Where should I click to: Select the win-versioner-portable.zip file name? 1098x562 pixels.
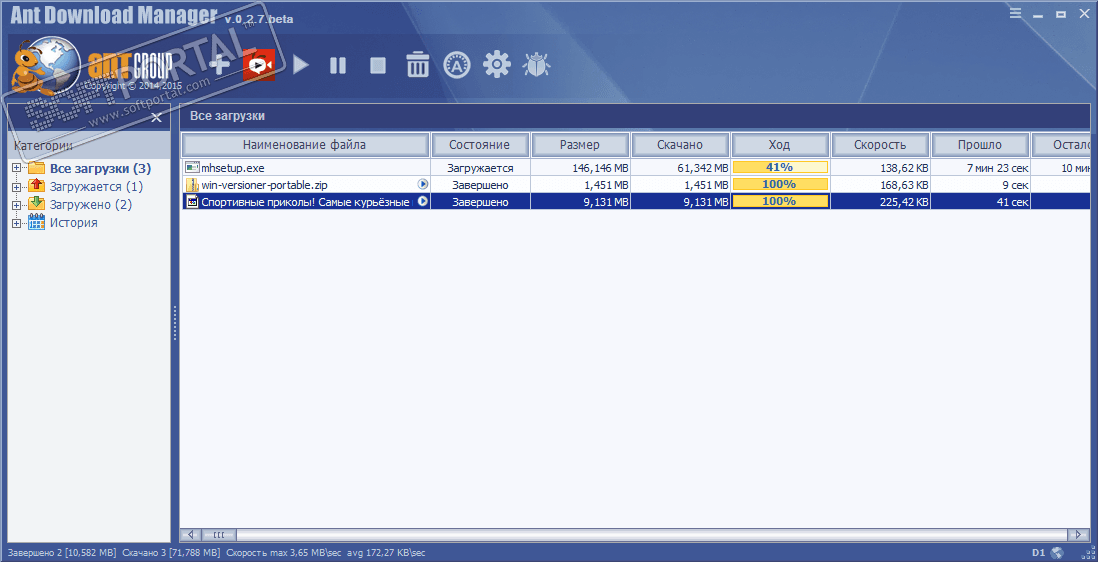264,185
